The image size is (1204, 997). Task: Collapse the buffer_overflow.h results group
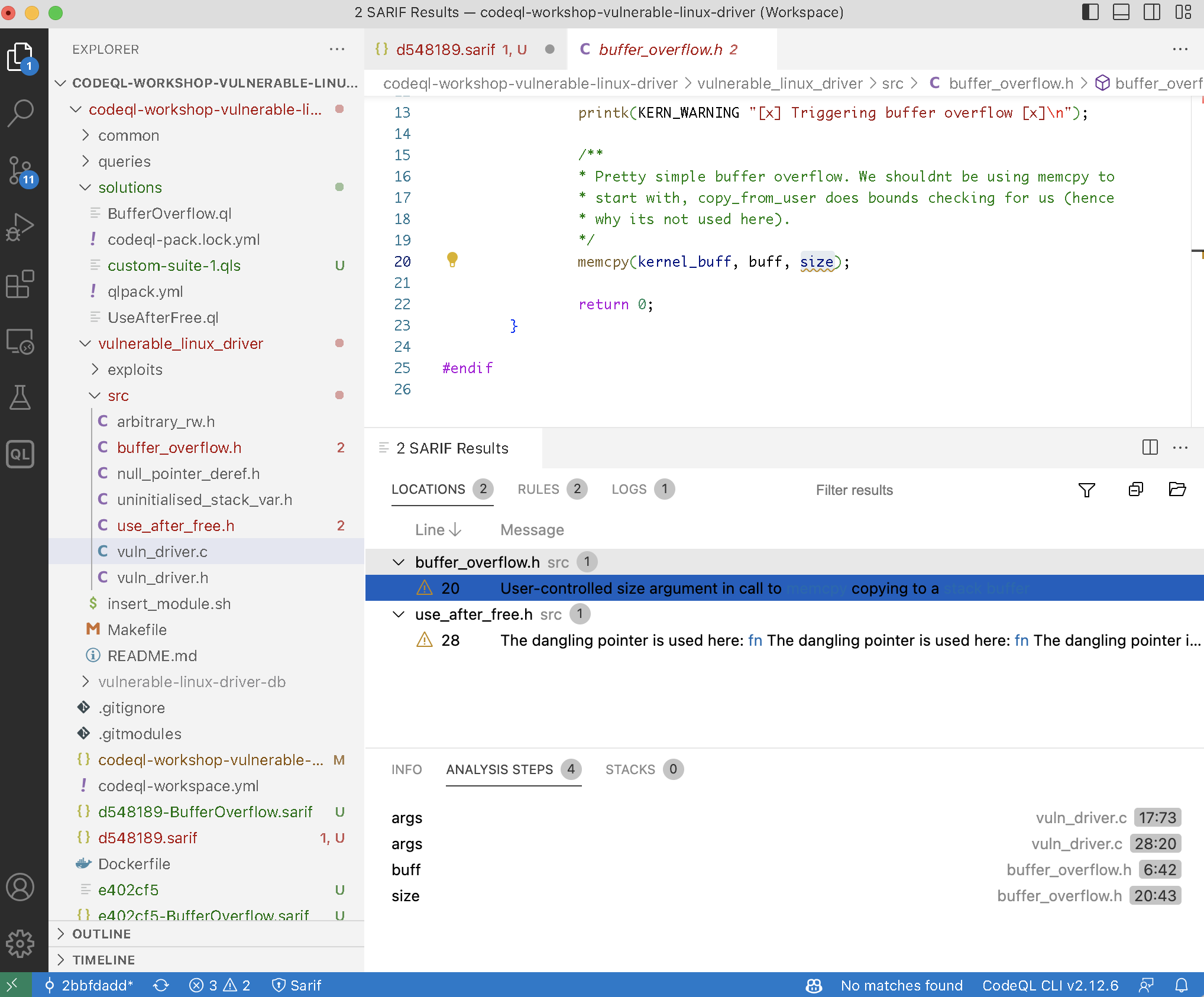[x=399, y=562]
